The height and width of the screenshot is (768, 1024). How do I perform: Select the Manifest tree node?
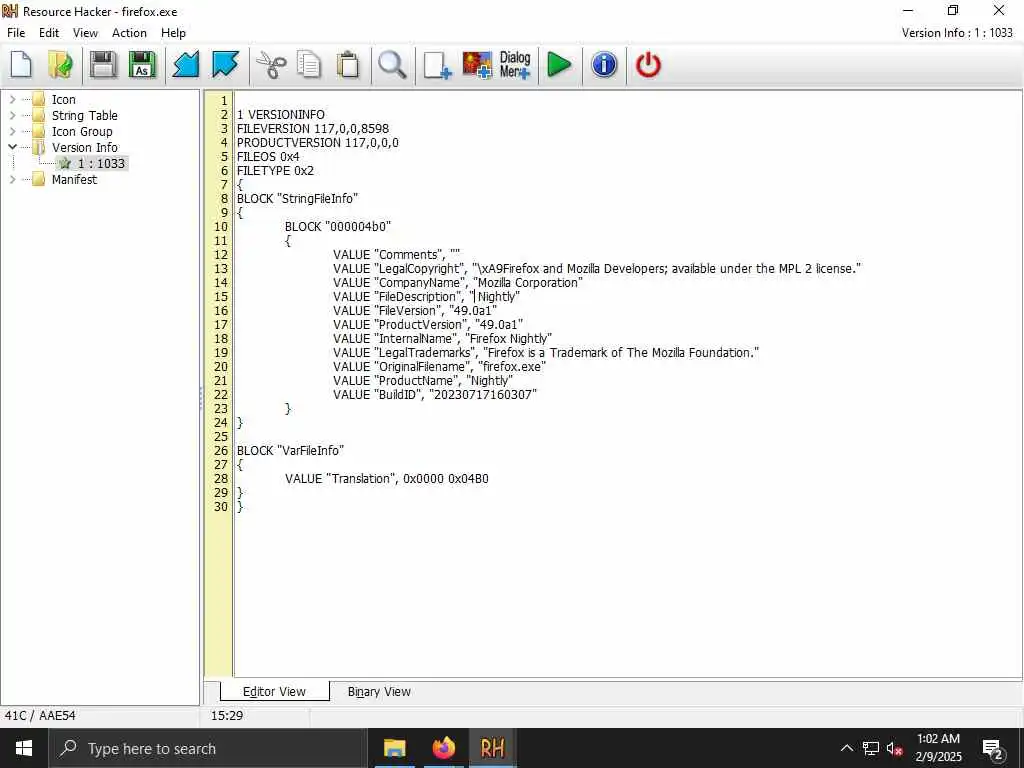(74, 180)
